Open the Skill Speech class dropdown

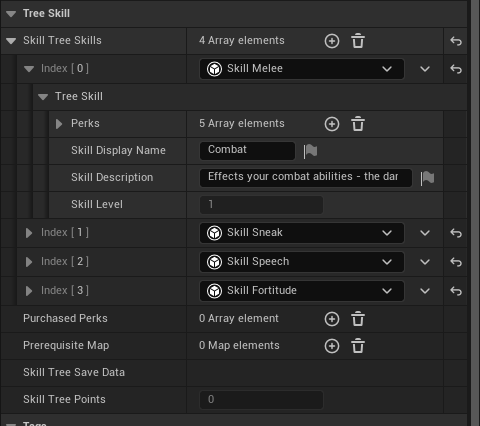click(302, 262)
